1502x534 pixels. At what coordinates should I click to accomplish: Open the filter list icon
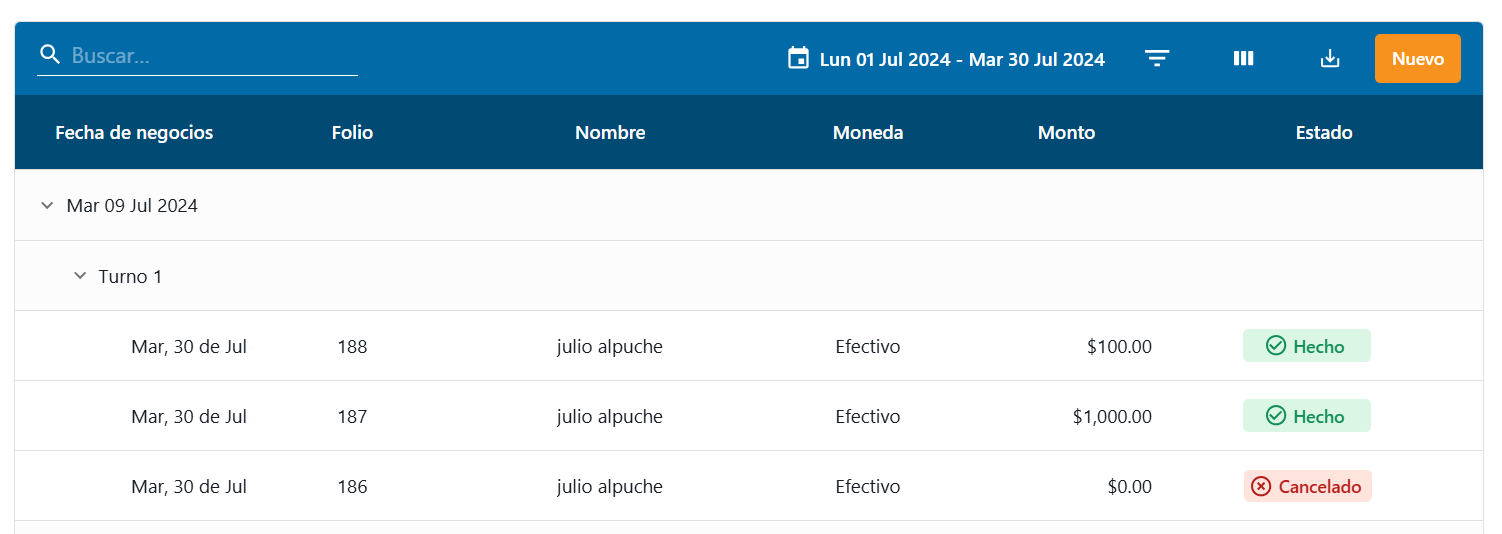pyautogui.click(x=1157, y=59)
